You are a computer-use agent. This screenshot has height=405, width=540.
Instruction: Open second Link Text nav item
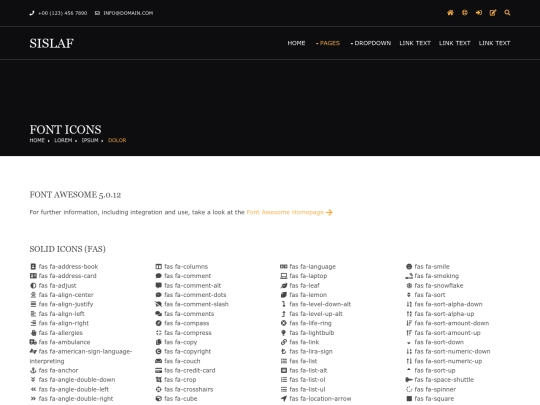(455, 43)
